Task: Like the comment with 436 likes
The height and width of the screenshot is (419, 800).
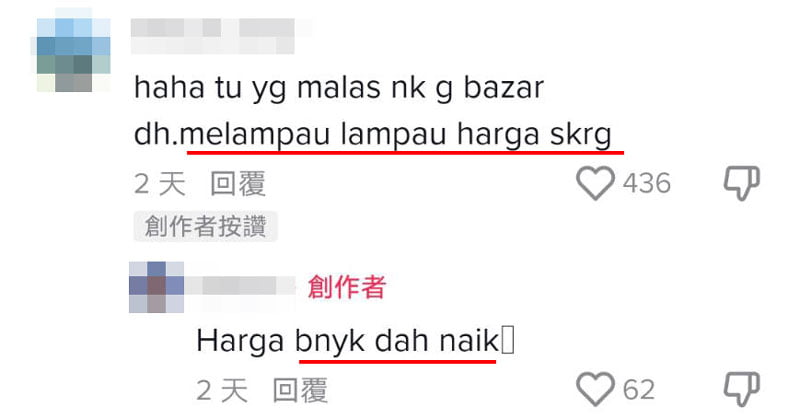Action: click(595, 183)
